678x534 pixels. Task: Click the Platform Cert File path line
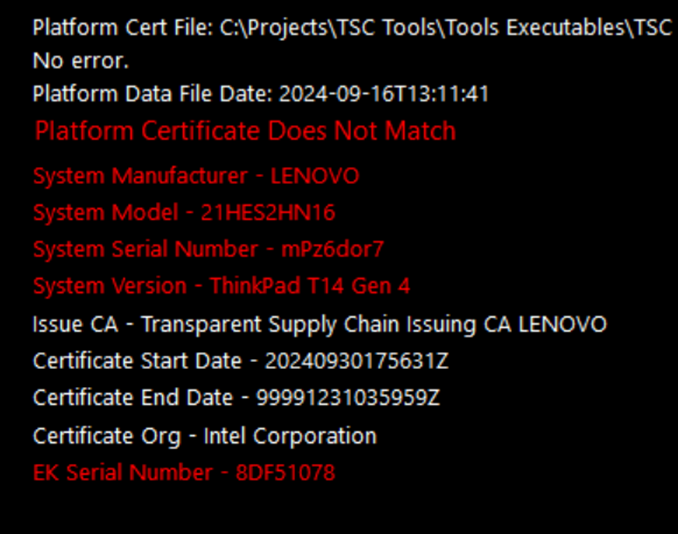click(352, 28)
